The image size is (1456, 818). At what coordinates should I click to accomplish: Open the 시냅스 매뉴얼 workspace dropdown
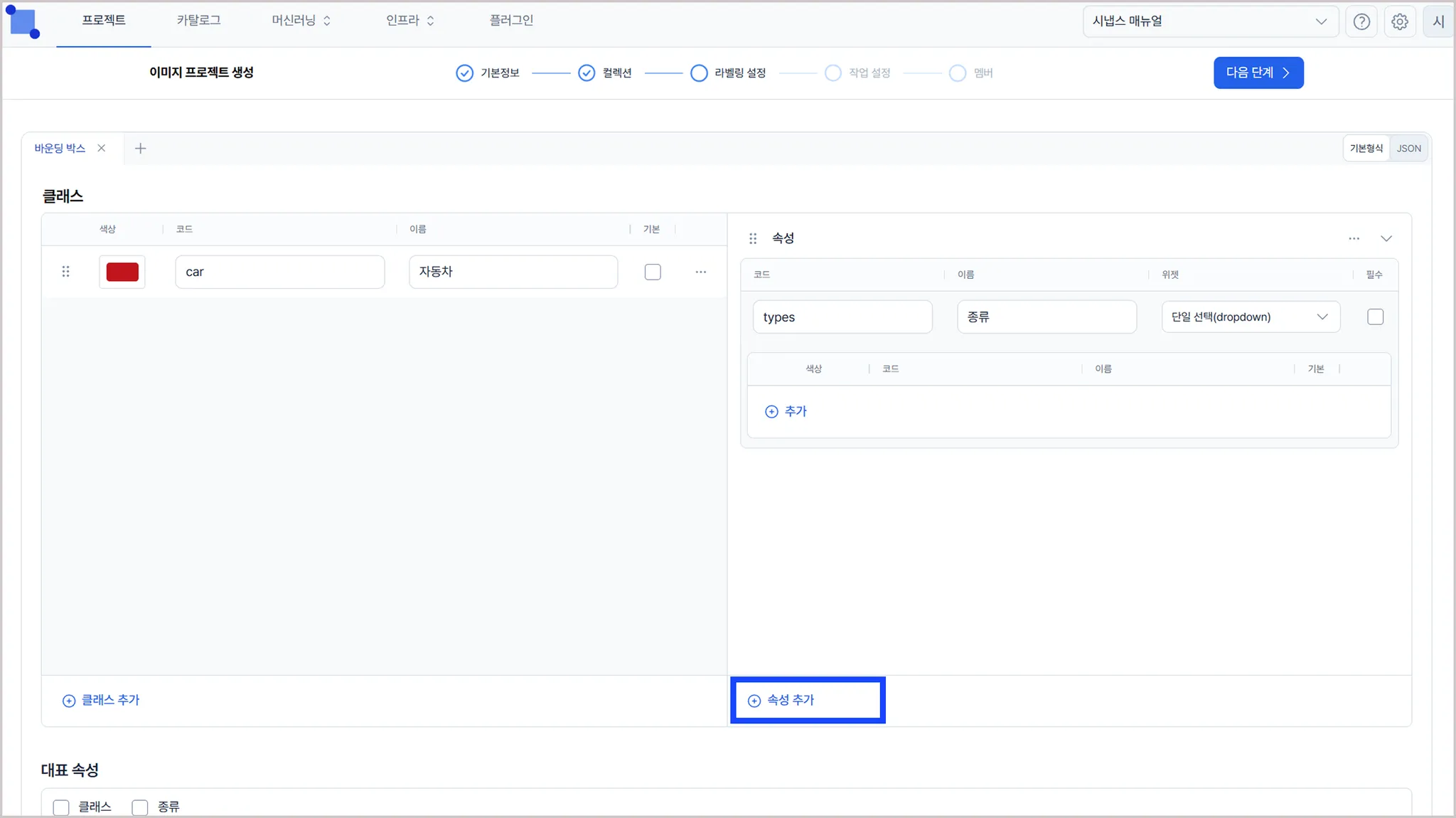click(x=1209, y=21)
